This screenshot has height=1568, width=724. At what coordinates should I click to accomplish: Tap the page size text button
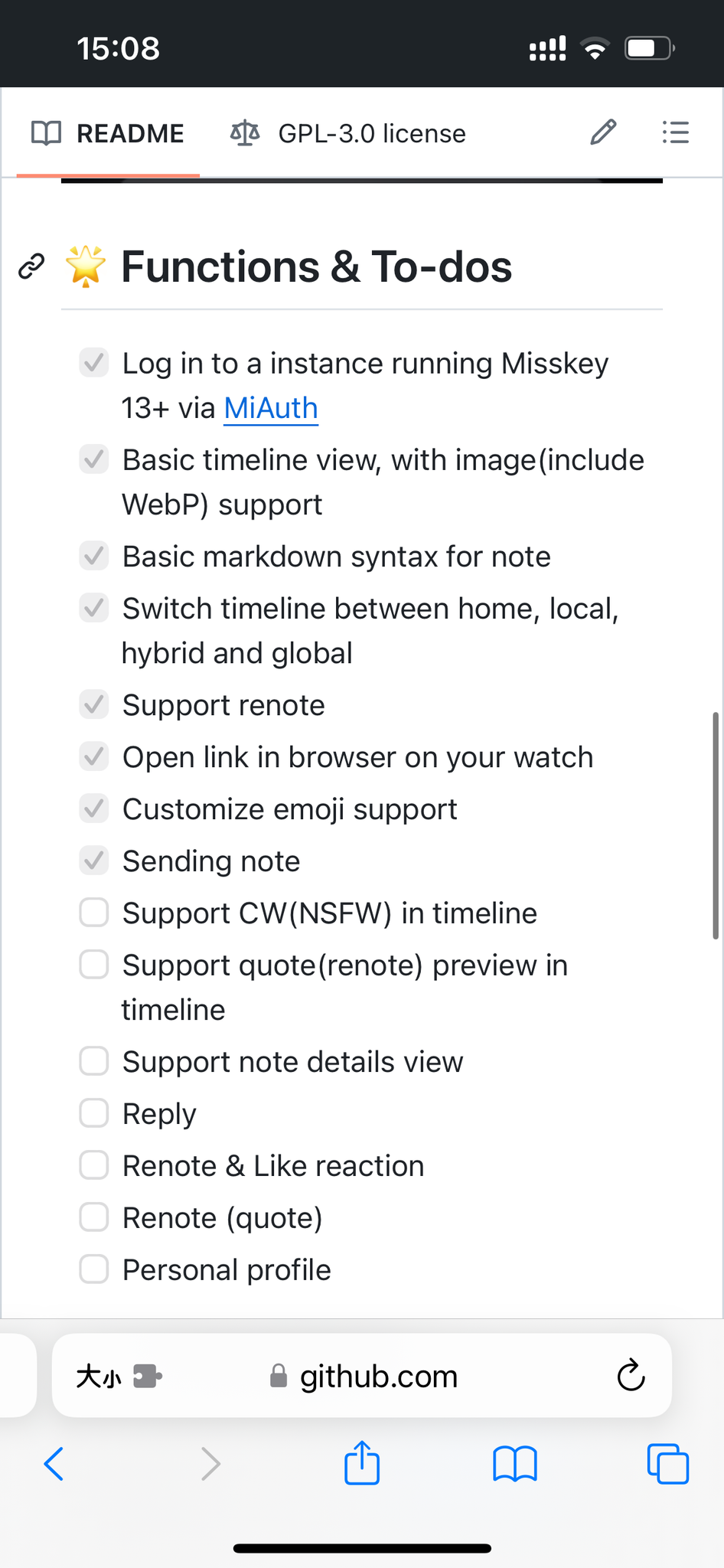point(98,1377)
